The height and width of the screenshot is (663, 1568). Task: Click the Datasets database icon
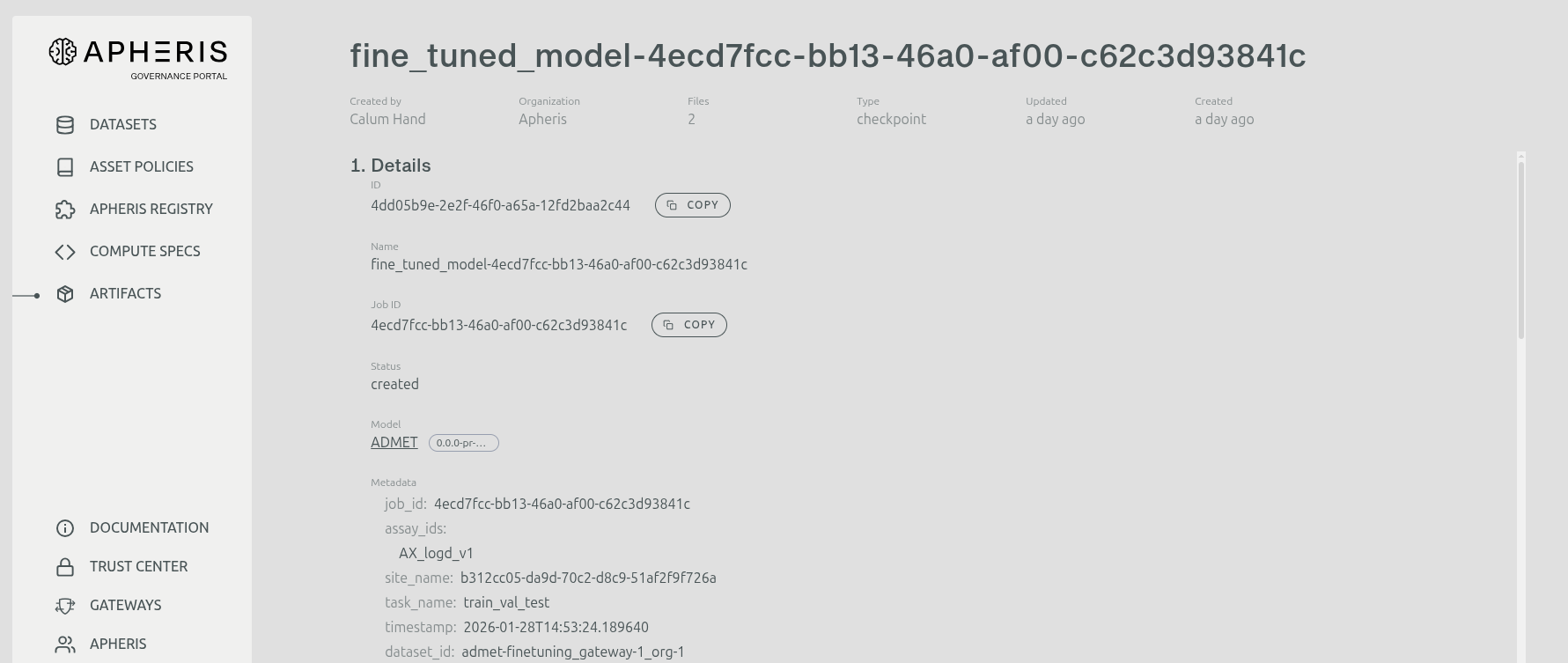click(x=65, y=125)
